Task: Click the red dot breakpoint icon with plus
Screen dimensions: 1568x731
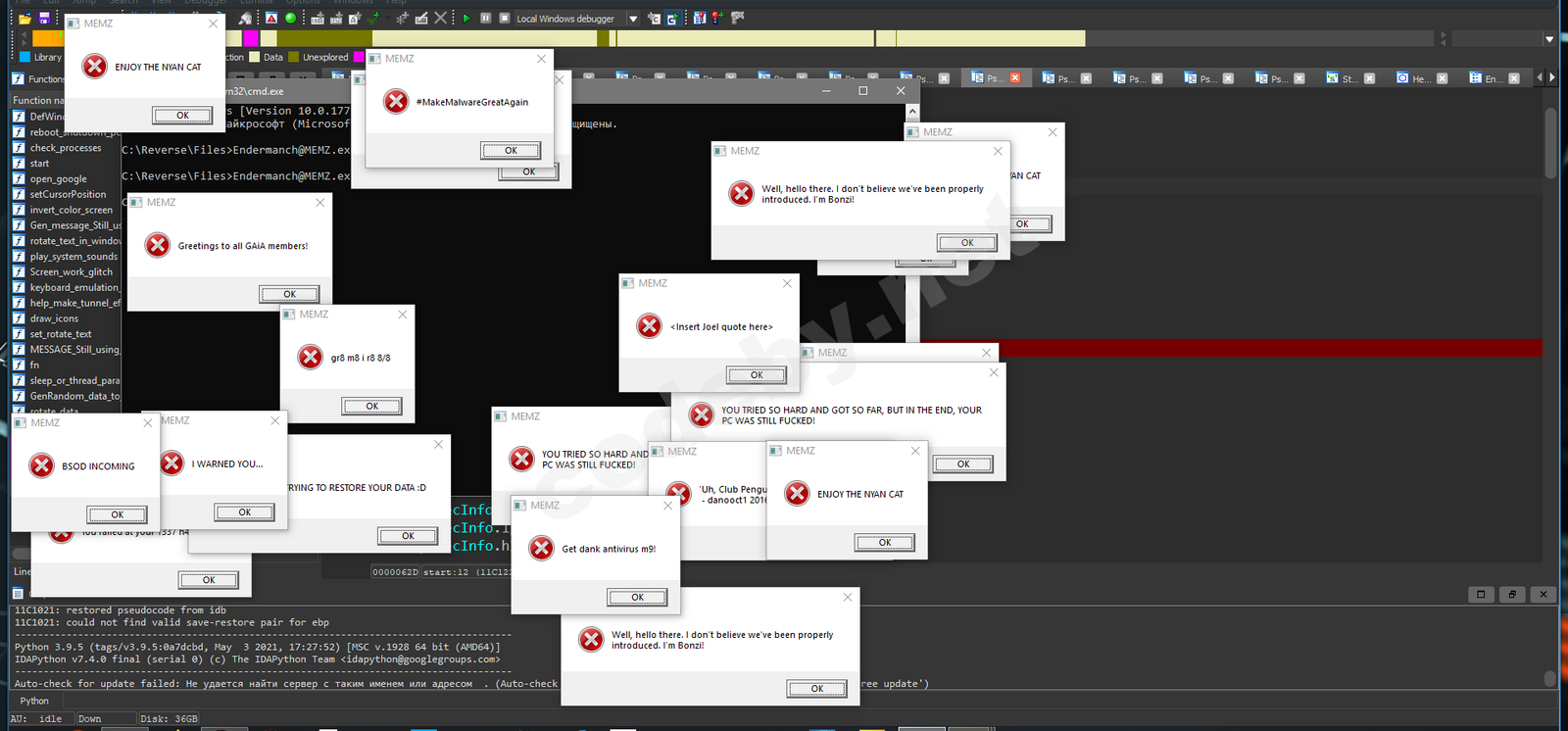Action: [x=718, y=18]
